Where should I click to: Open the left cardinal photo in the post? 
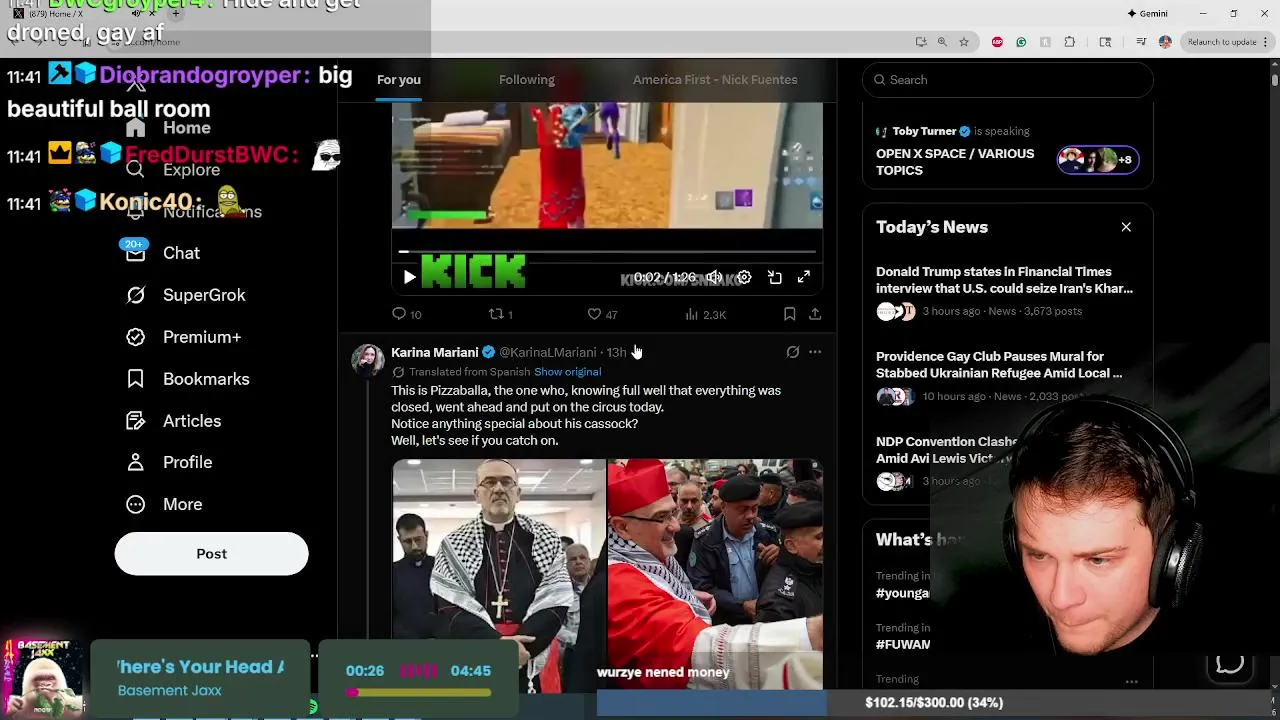pyautogui.click(x=498, y=575)
